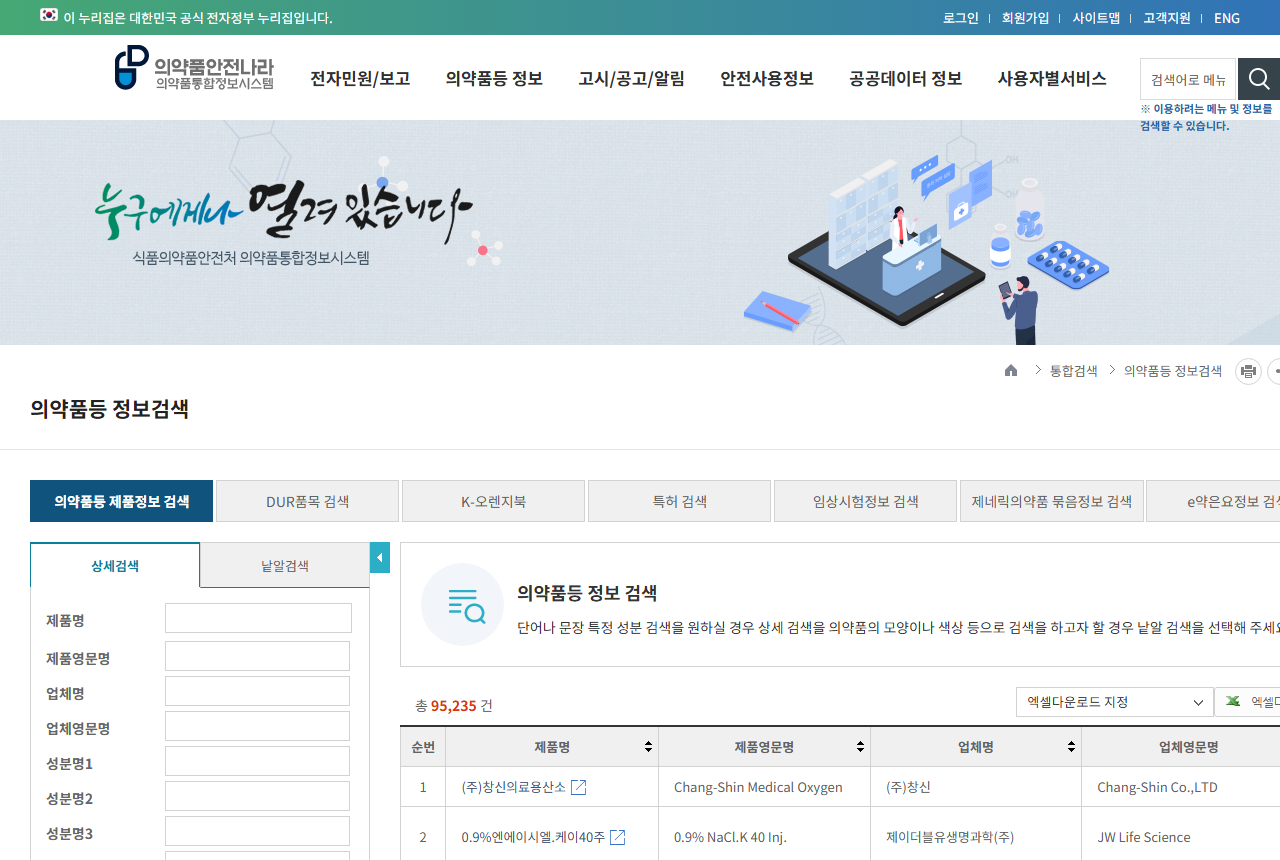Sort by 제품영문명 column arrows

[x=860, y=747]
